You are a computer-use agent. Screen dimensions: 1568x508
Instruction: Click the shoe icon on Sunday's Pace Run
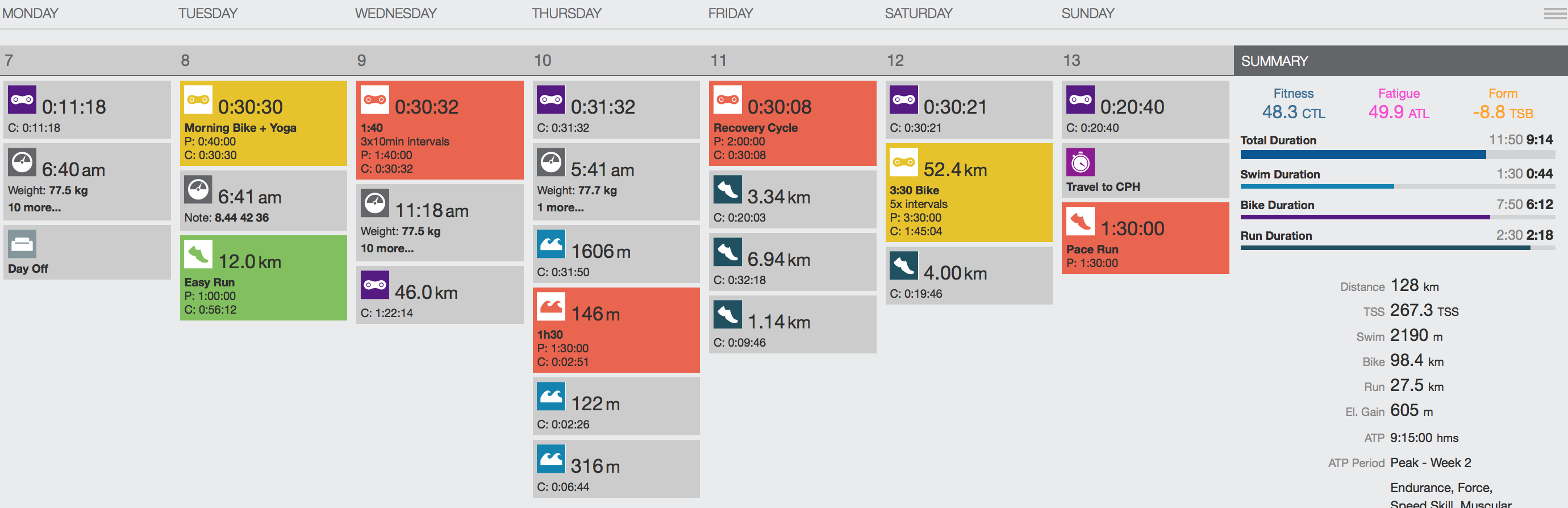1080,221
